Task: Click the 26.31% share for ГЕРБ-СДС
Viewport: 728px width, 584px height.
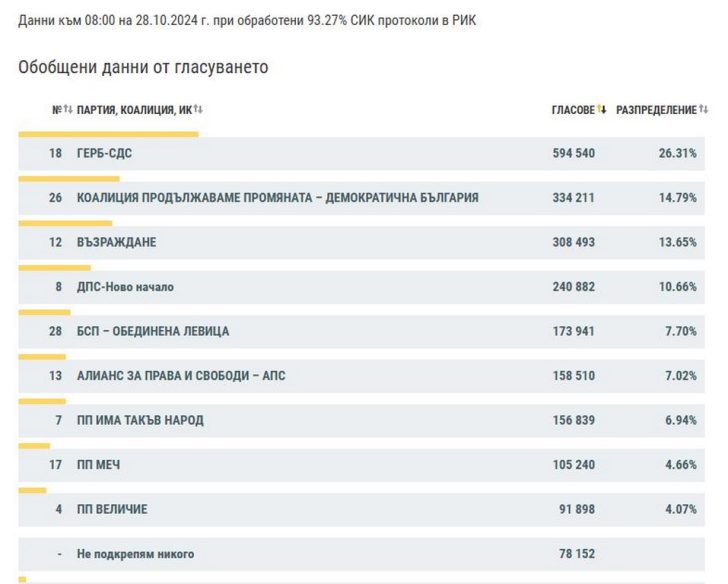Action: coord(679,154)
